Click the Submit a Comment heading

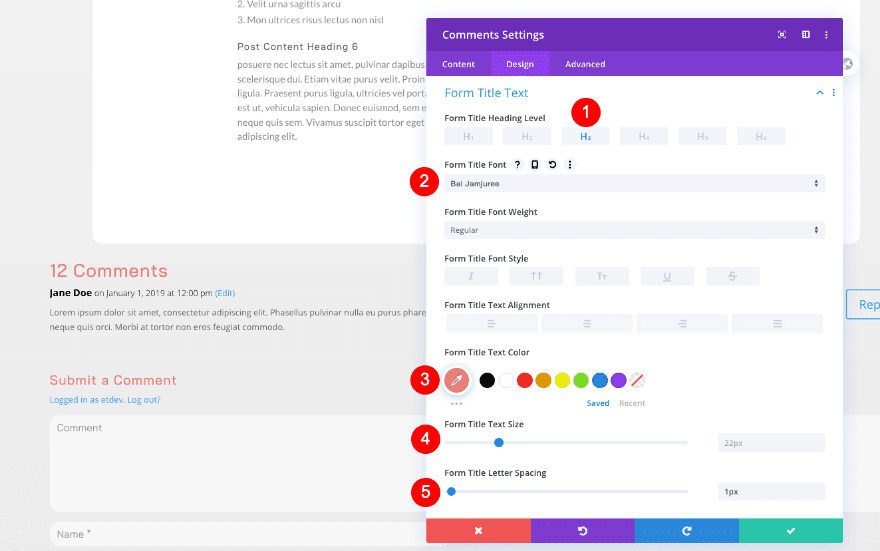tap(113, 380)
